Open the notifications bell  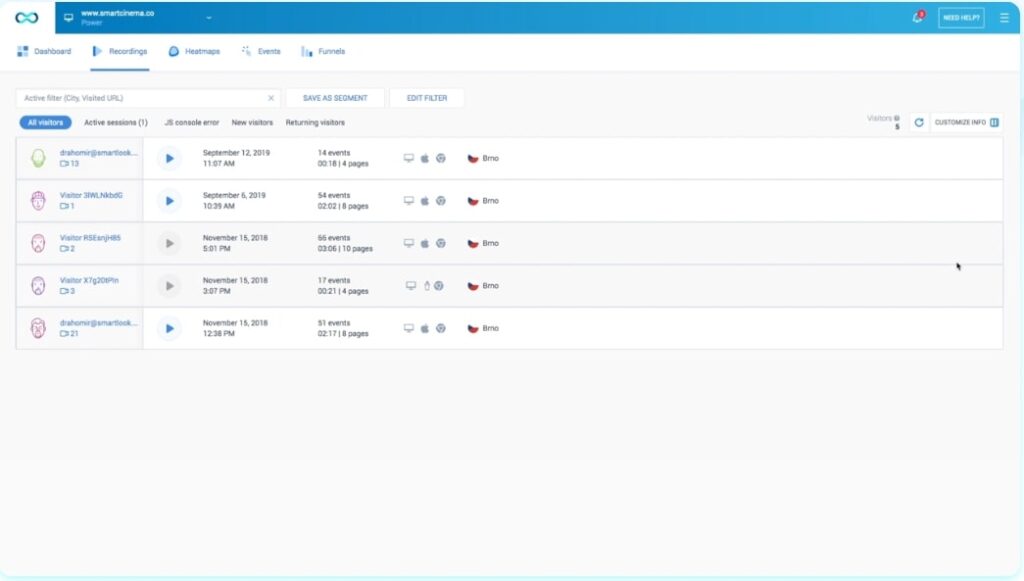pyautogui.click(x=917, y=18)
